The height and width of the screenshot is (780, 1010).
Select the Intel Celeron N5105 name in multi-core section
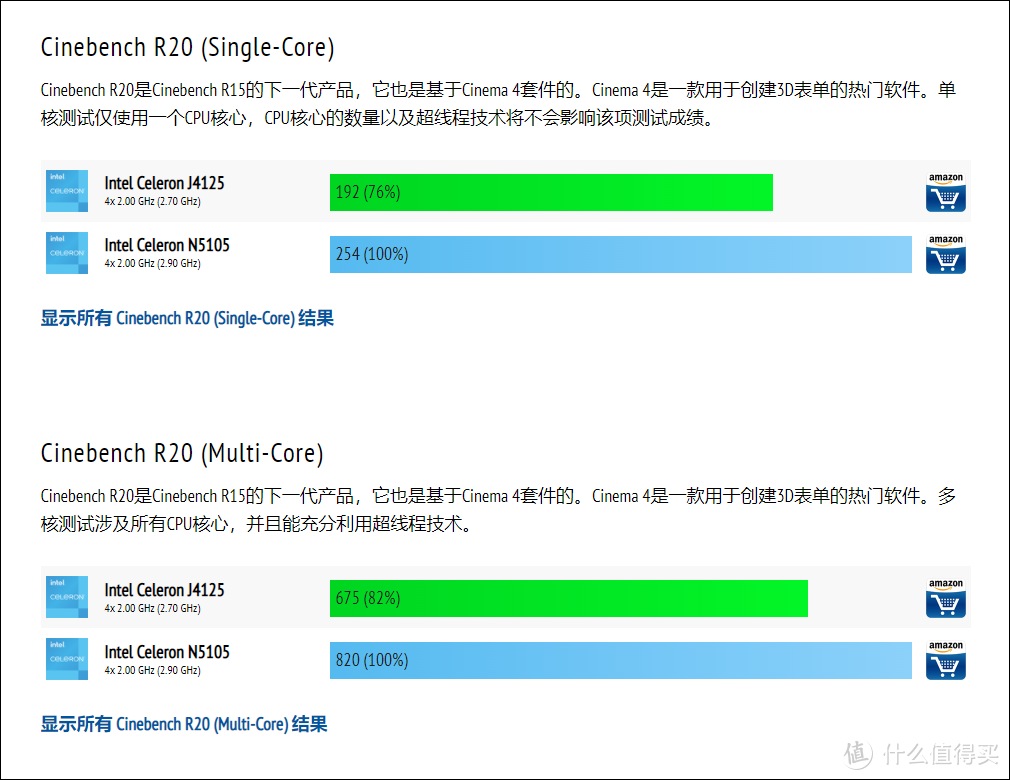164,651
